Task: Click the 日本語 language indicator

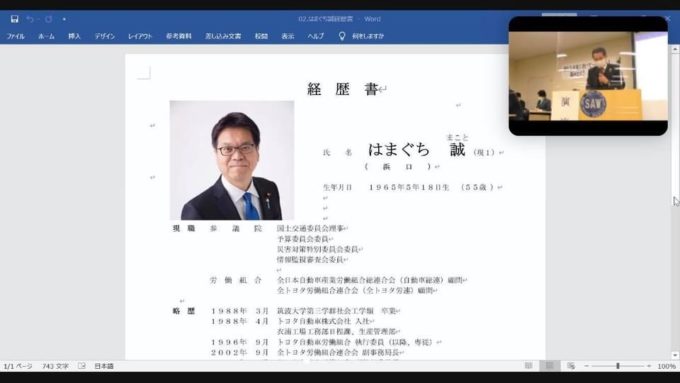Action: point(104,366)
